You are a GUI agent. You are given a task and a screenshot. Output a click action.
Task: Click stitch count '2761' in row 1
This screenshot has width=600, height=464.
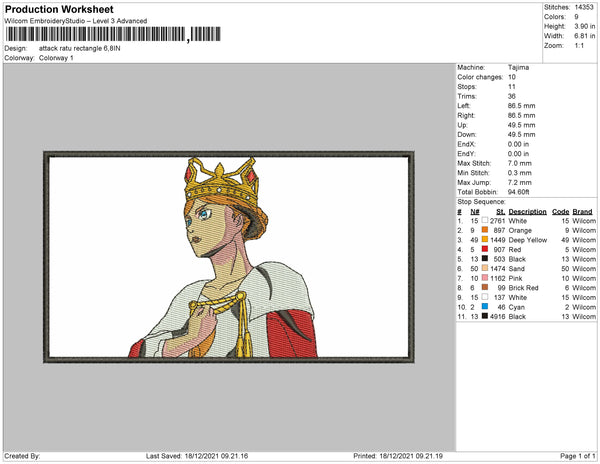(497, 221)
